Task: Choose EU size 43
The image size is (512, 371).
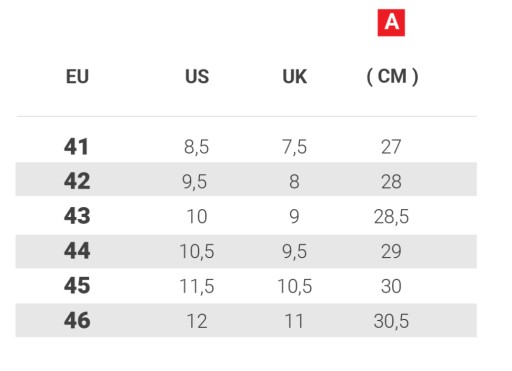Action: pos(77,216)
